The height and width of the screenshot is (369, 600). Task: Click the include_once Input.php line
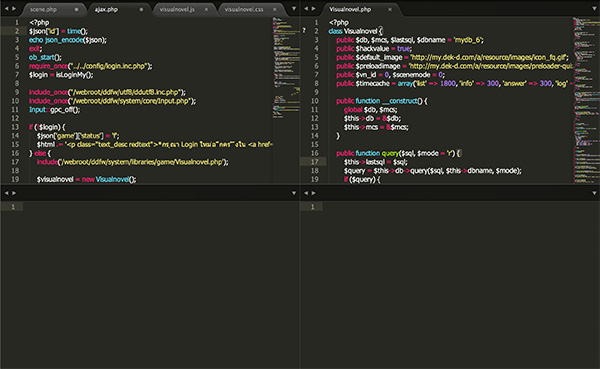112,101
